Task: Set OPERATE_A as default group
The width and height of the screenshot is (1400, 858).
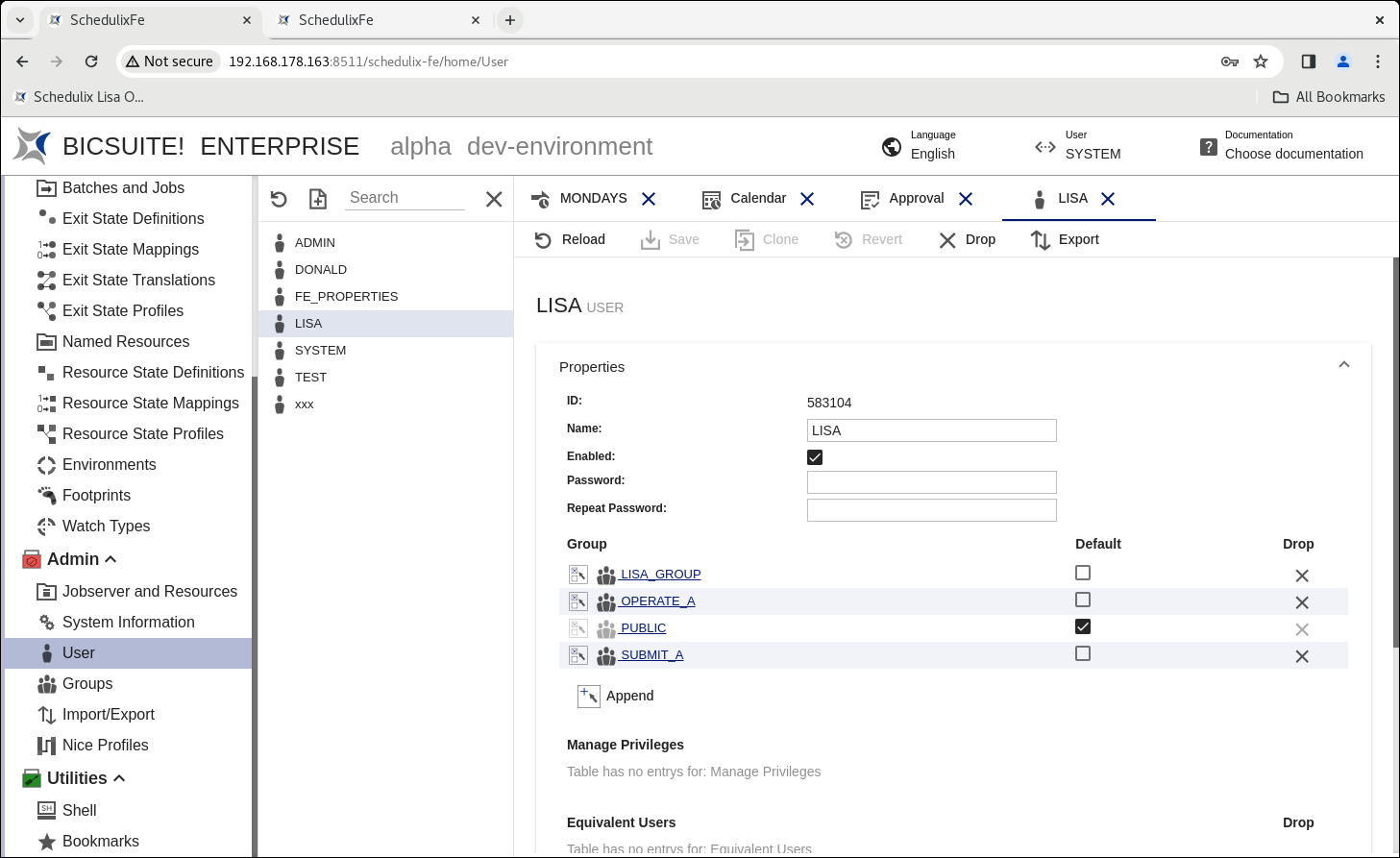Action: point(1083,600)
